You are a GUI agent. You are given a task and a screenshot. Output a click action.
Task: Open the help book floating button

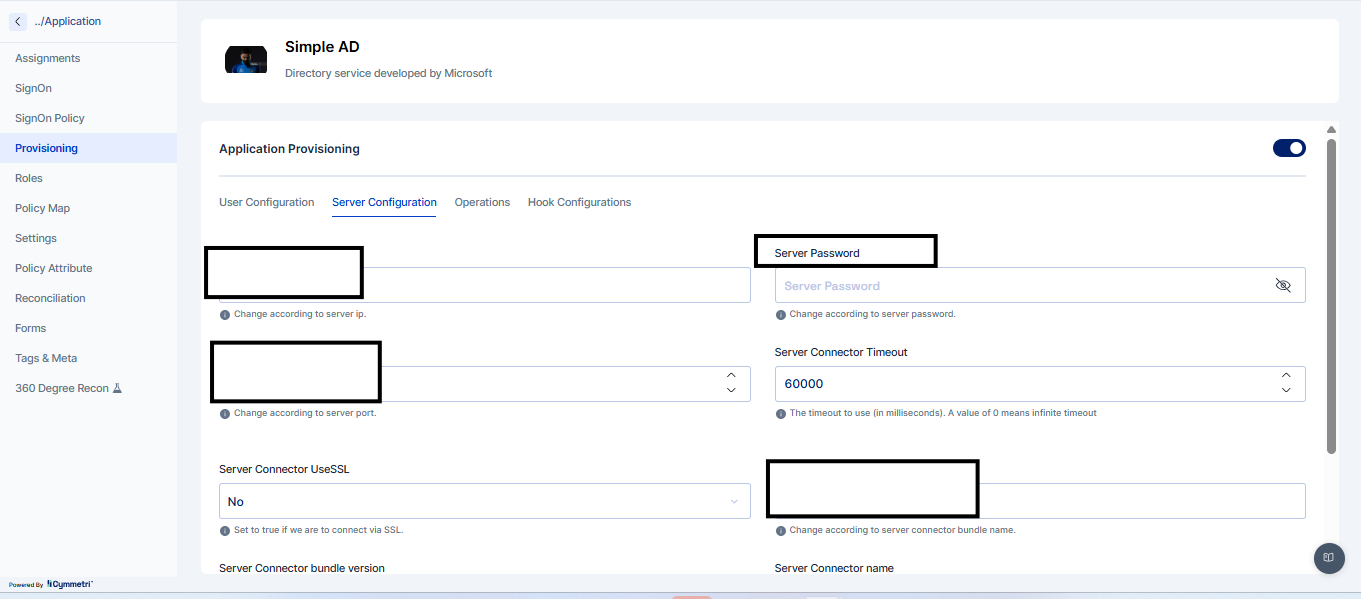[x=1328, y=558]
